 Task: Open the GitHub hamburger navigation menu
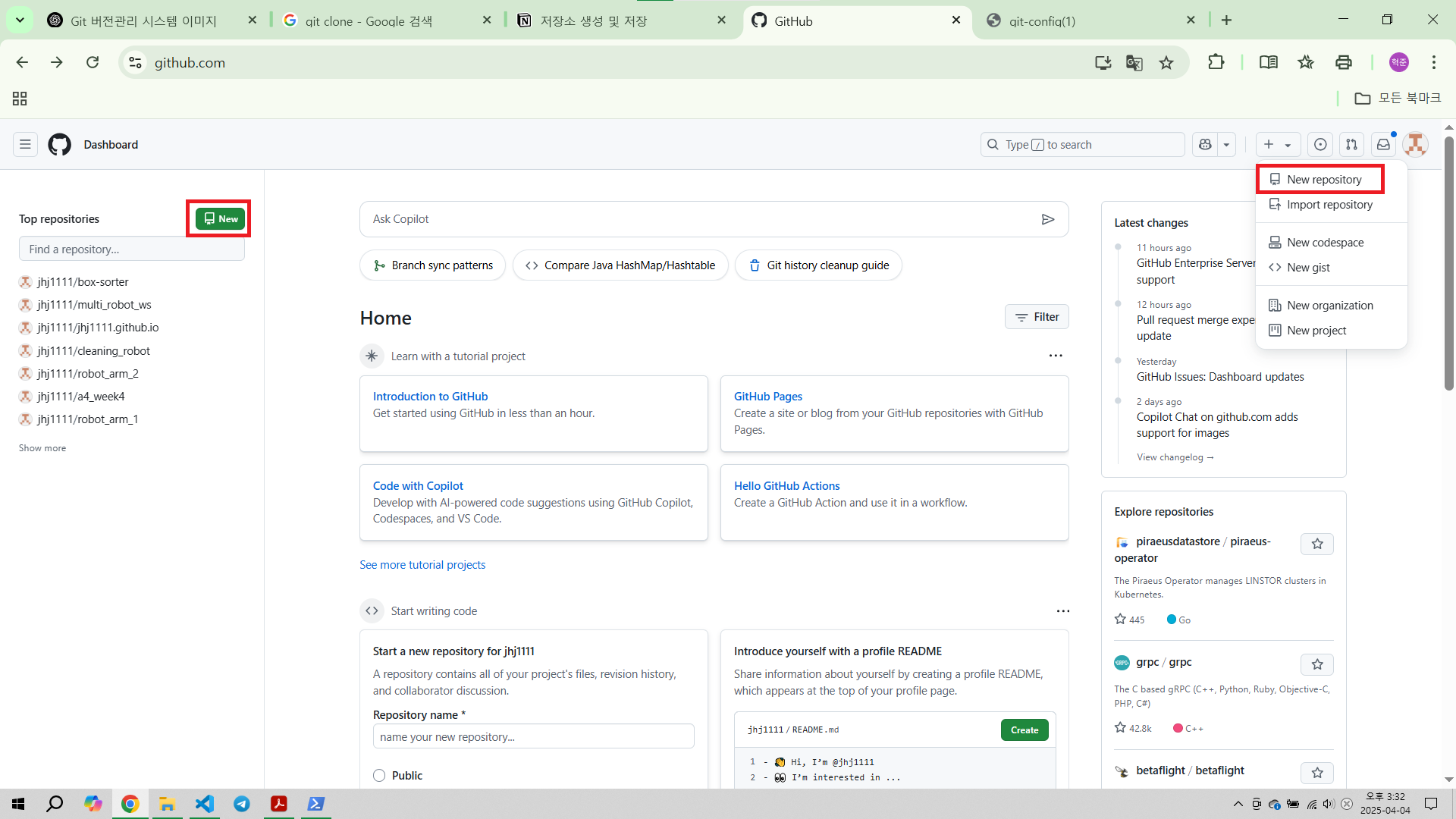point(25,144)
